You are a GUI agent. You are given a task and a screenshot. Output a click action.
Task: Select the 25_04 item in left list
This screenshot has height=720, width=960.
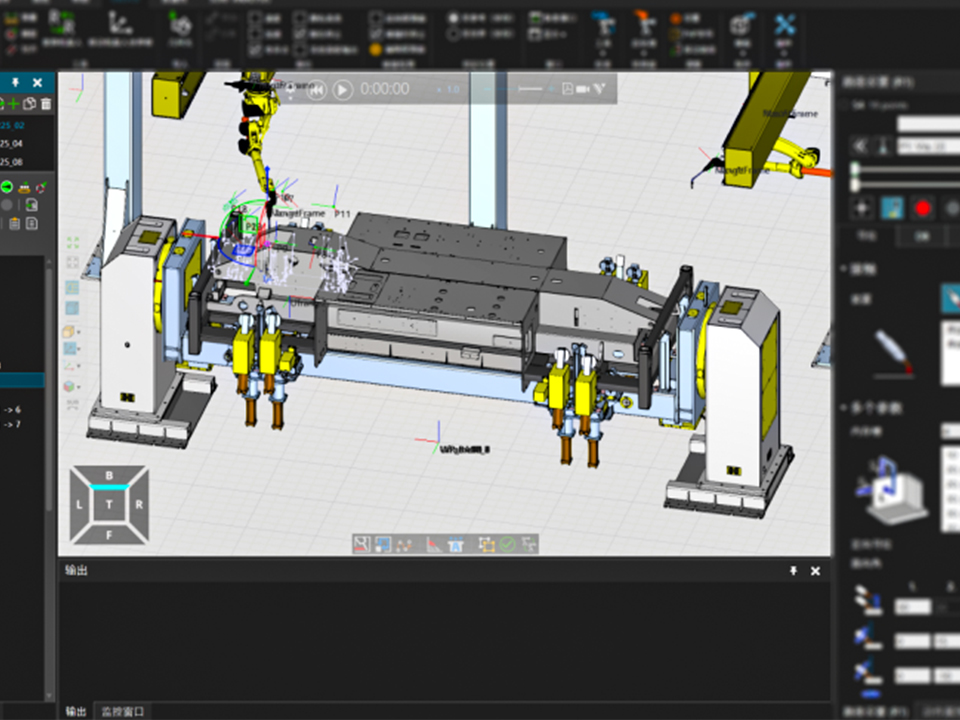[12, 144]
